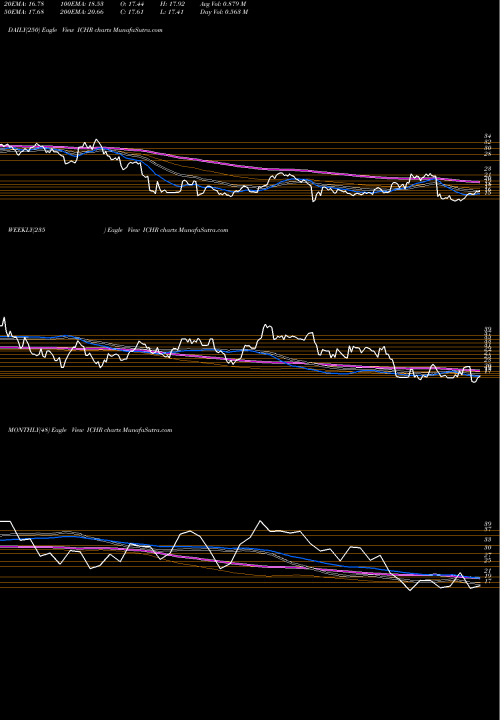Click the MONTHLY Eagle View ICHR chart title
Screen dimensions: 500x720
90,430
